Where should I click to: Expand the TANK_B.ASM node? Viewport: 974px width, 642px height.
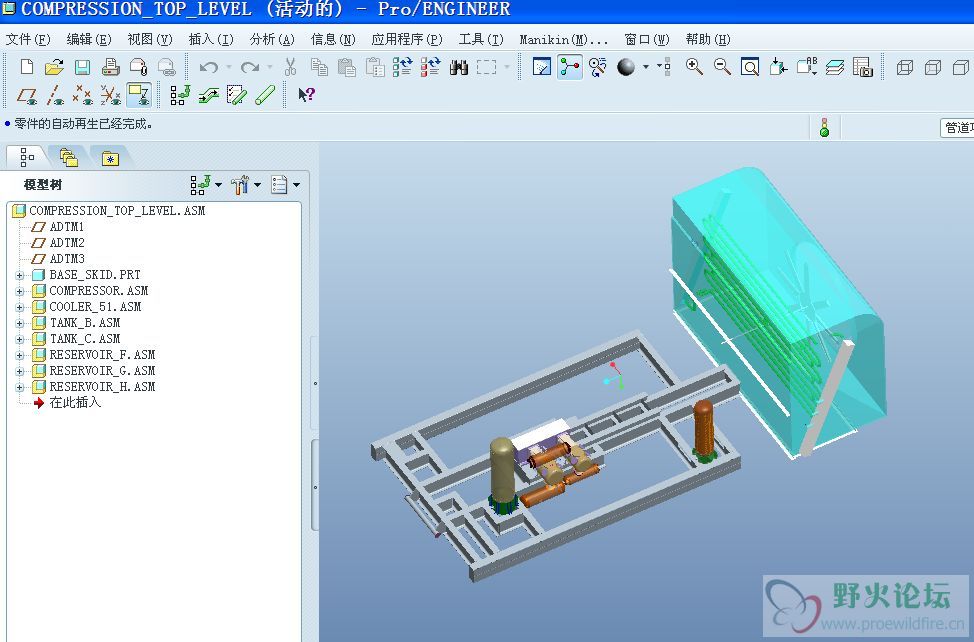pyautogui.click(x=19, y=323)
